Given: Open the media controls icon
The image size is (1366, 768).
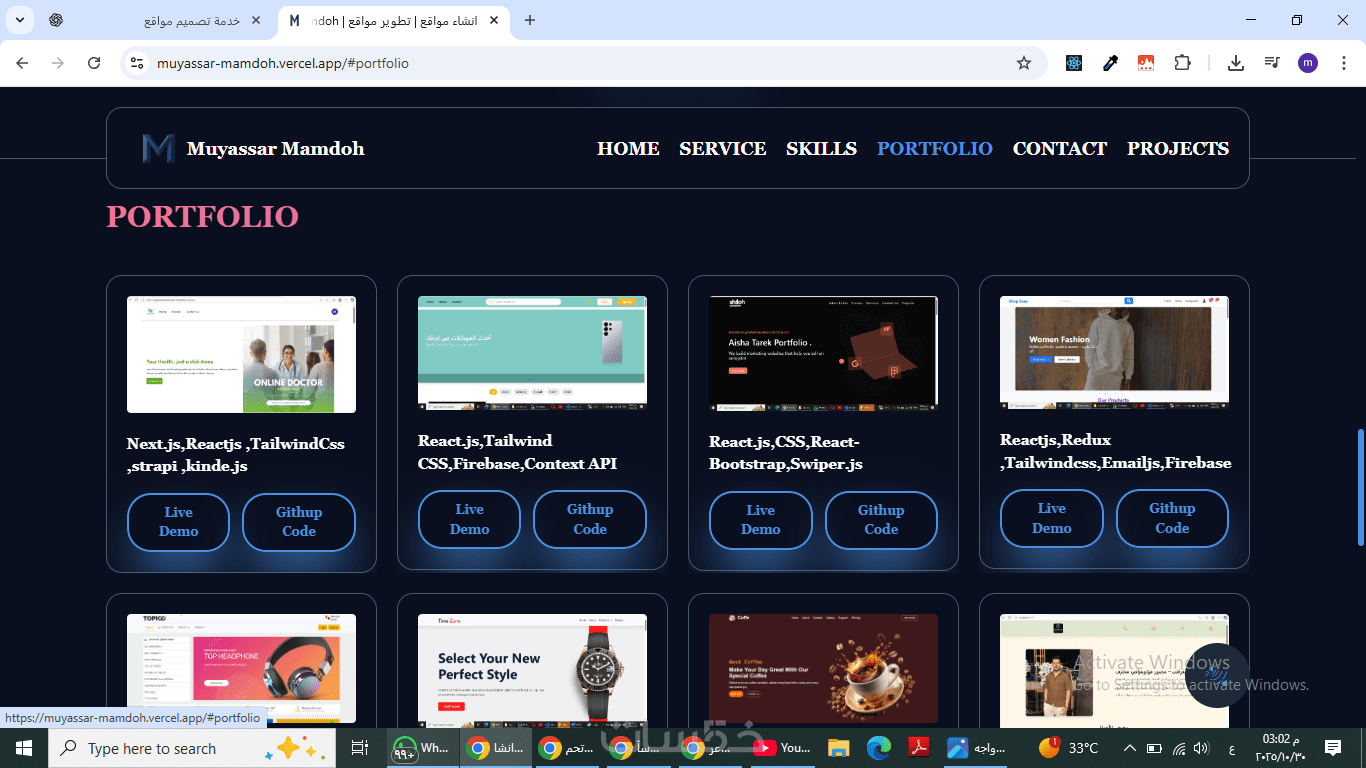Looking at the screenshot, I should tap(1272, 63).
